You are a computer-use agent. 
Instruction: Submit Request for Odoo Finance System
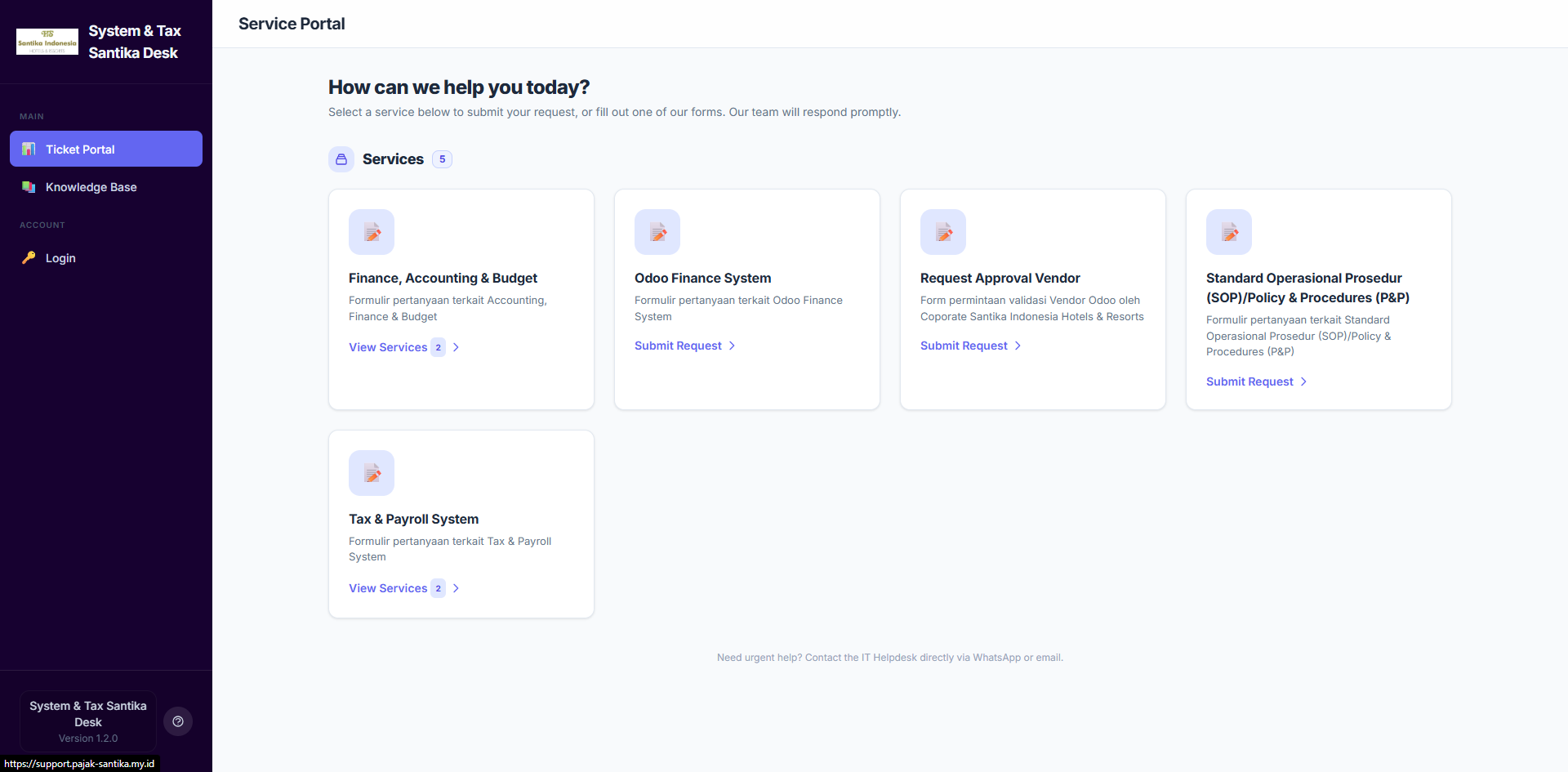(x=678, y=346)
